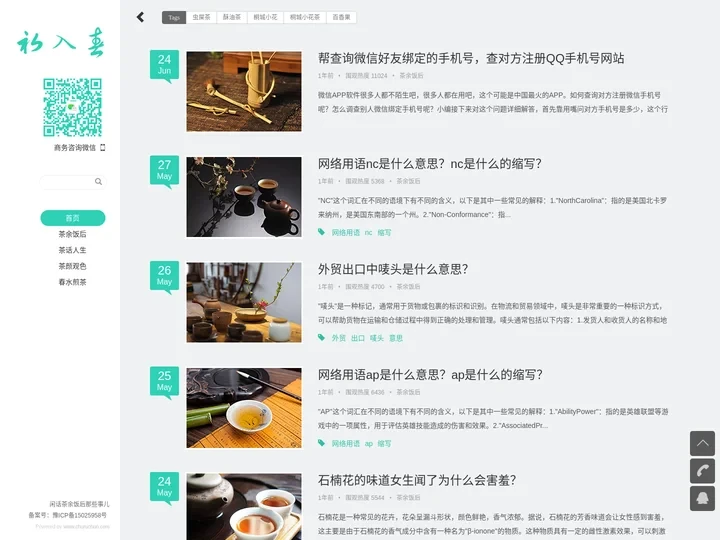Click 茶余饭后 category in 石楠花 article meta
The image size is (720, 540).
(x=408, y=497)
